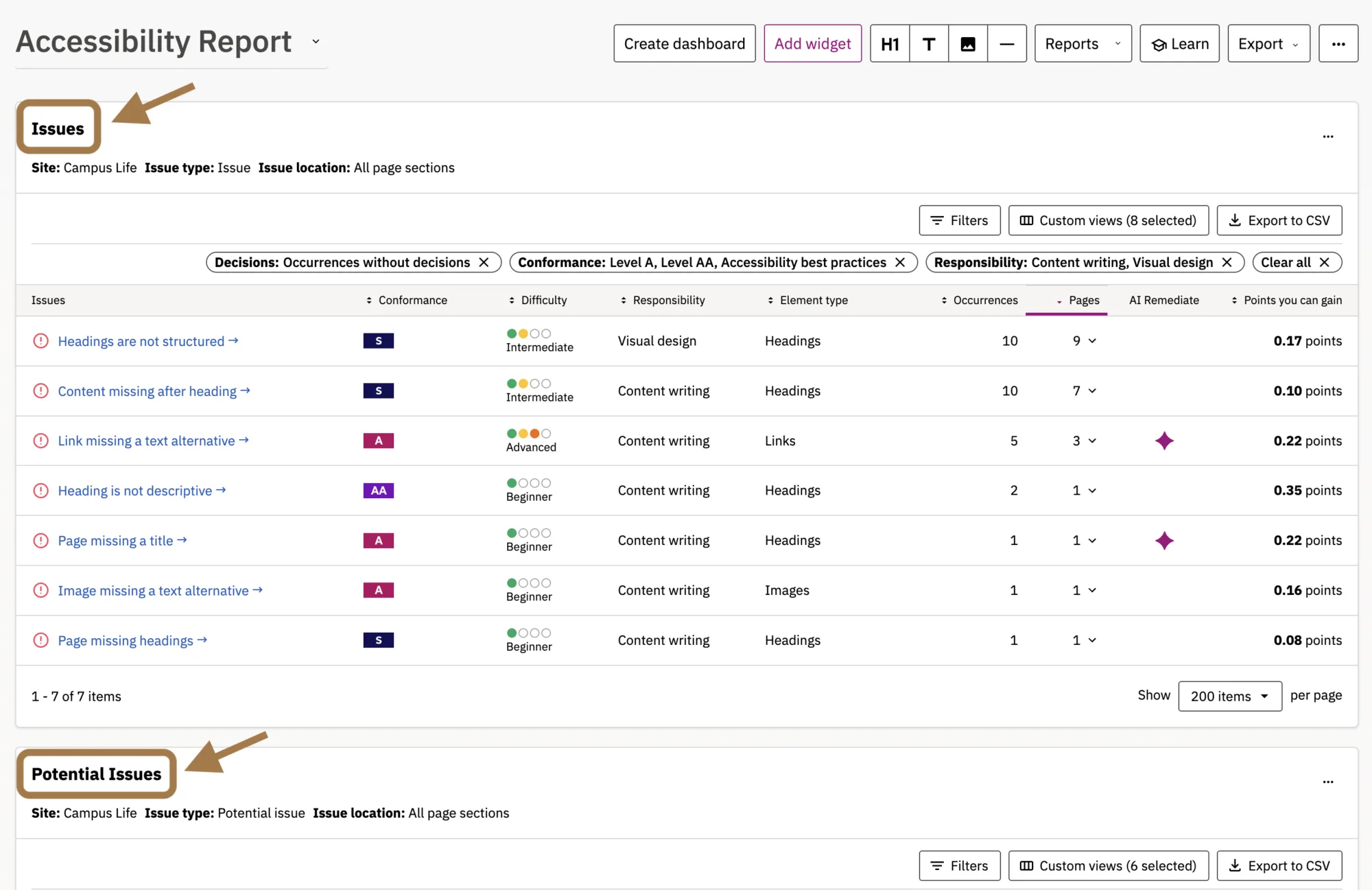
Task: Click the A conformance badge for Image missing a text alternative
Action: click(379, 590)
